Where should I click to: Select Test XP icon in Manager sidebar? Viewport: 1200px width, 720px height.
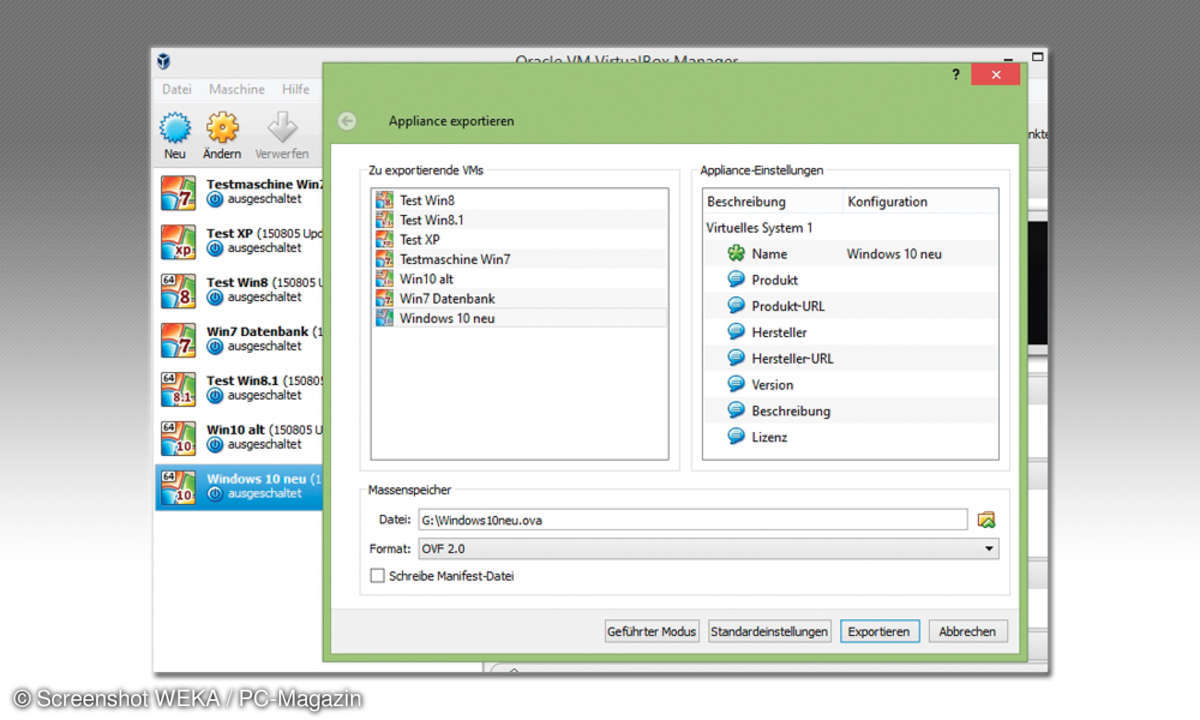point(178,241)
